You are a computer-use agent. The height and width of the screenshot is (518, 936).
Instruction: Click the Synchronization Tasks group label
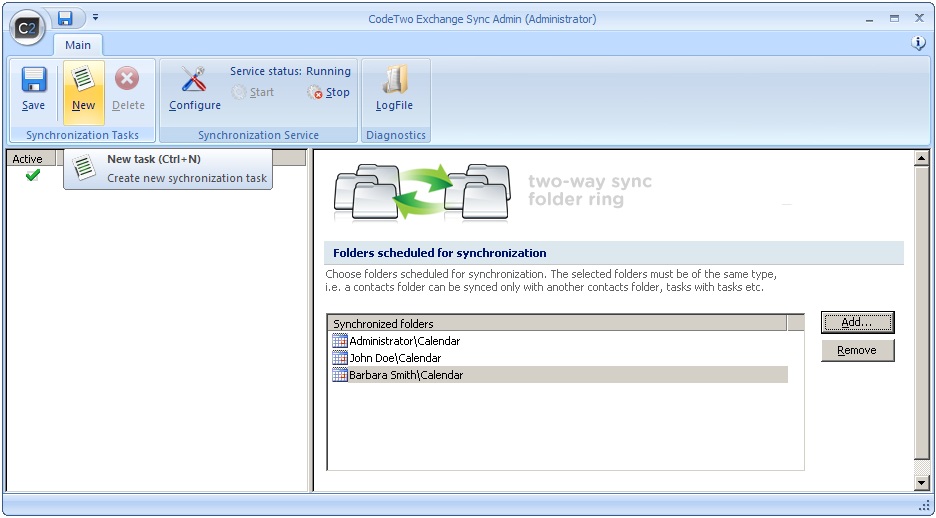point(82,135)
